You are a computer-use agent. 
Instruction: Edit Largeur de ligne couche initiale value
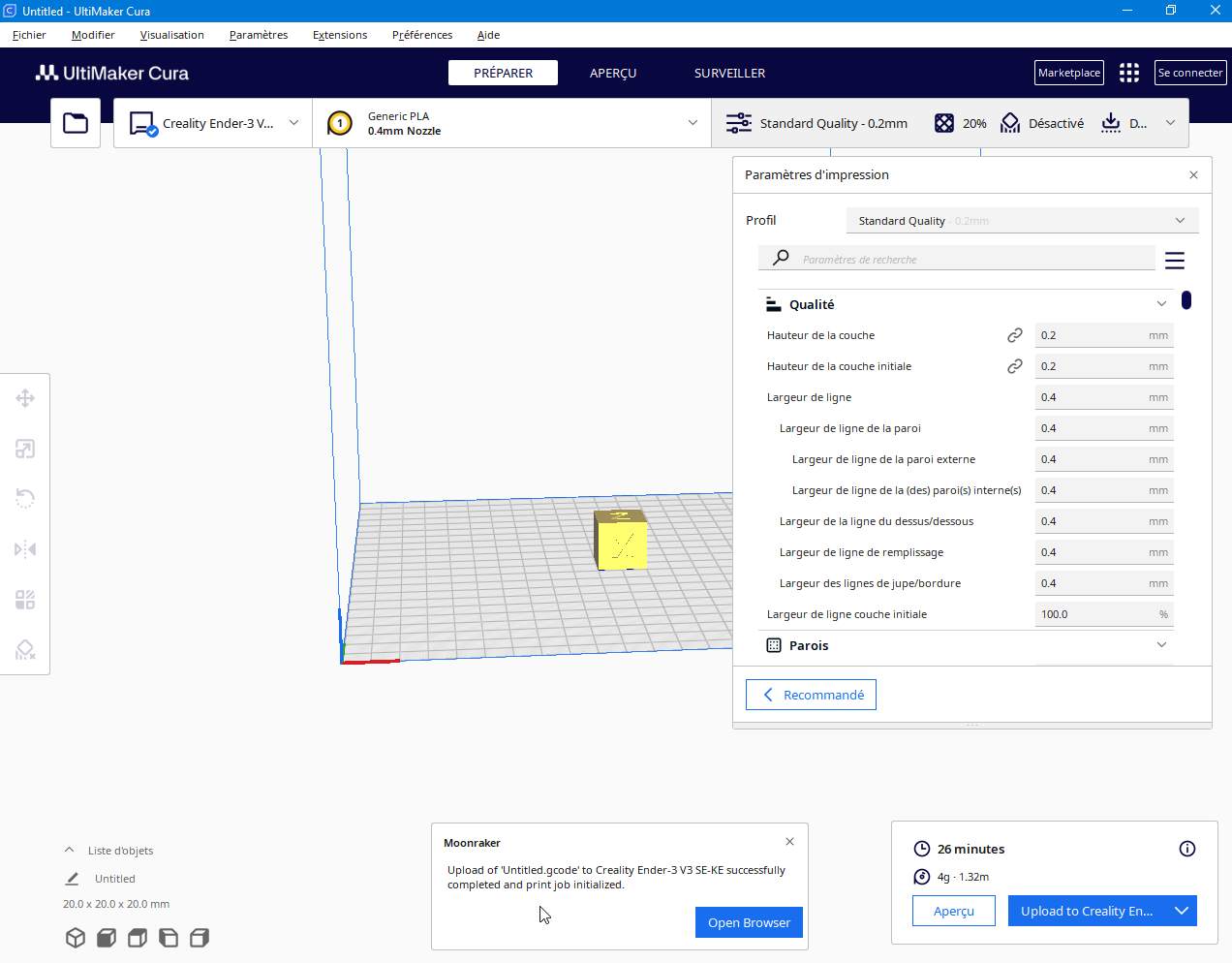[1104, 614]
